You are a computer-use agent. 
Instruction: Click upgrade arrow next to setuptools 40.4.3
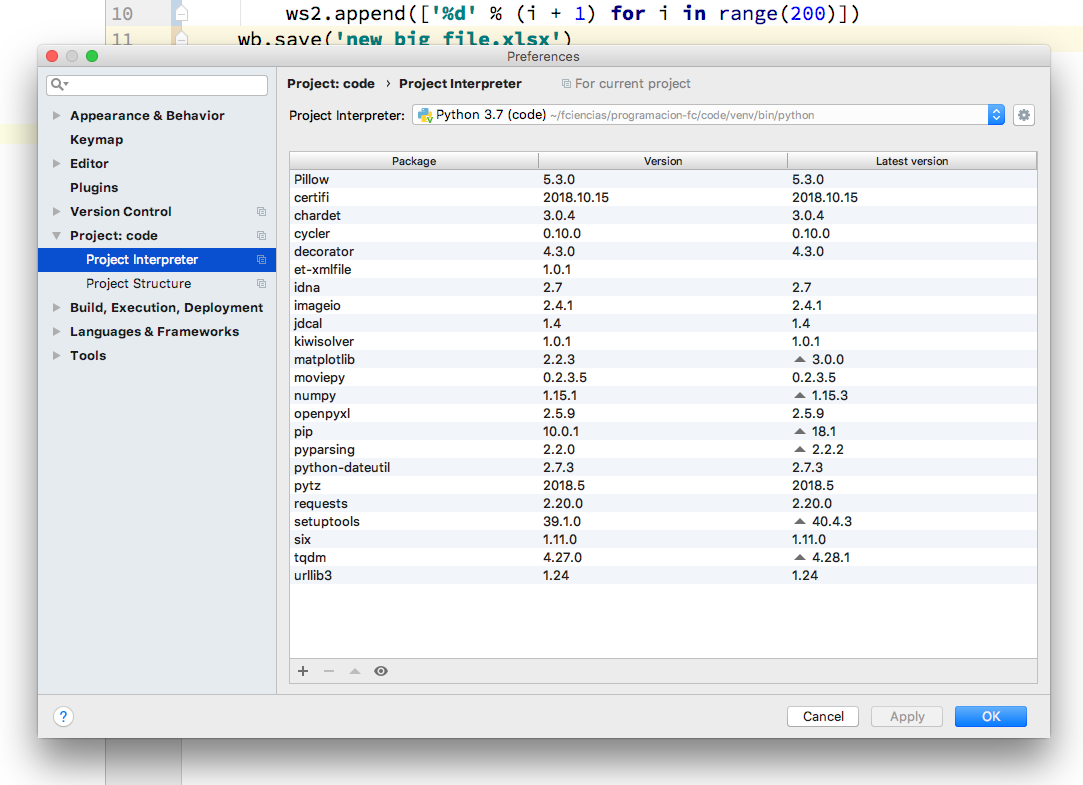(800, 521)
